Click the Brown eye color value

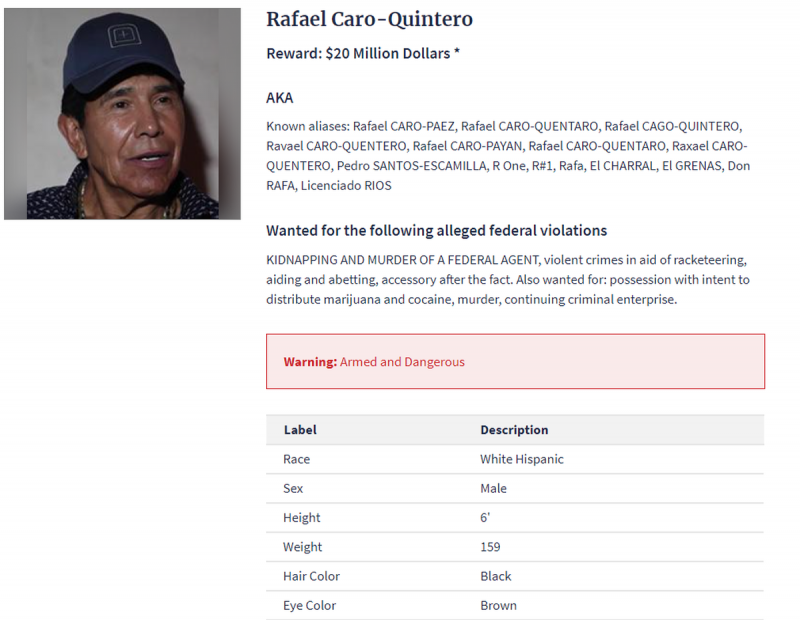499,605
